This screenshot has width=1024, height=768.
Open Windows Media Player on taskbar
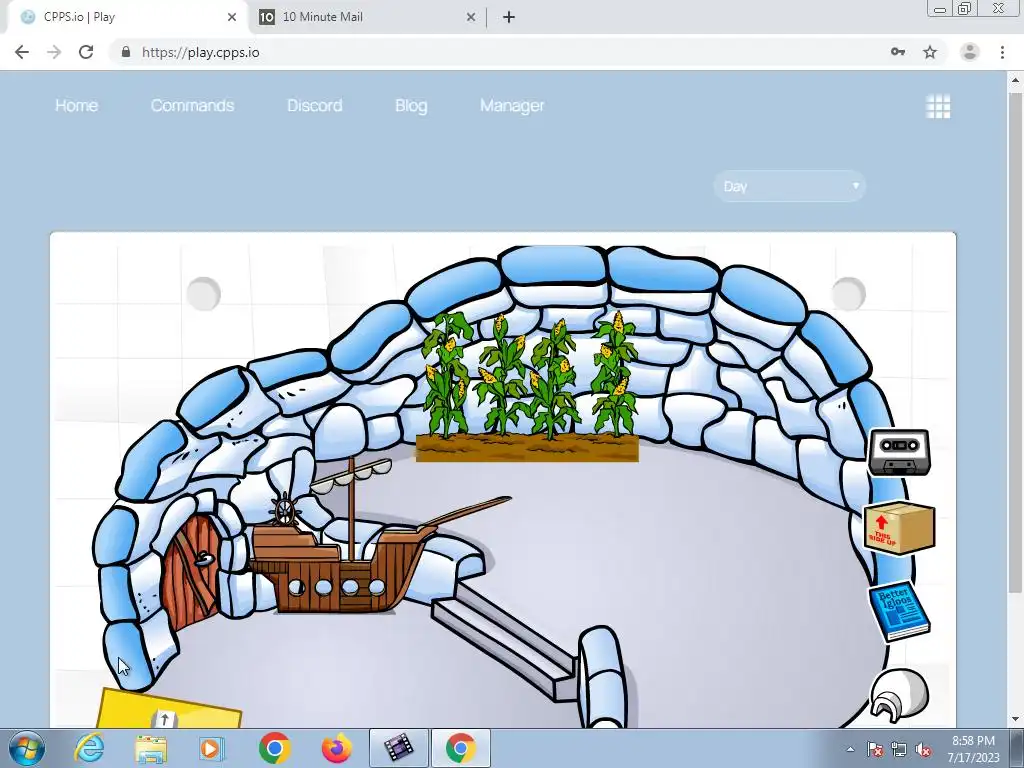pos(212,748)
